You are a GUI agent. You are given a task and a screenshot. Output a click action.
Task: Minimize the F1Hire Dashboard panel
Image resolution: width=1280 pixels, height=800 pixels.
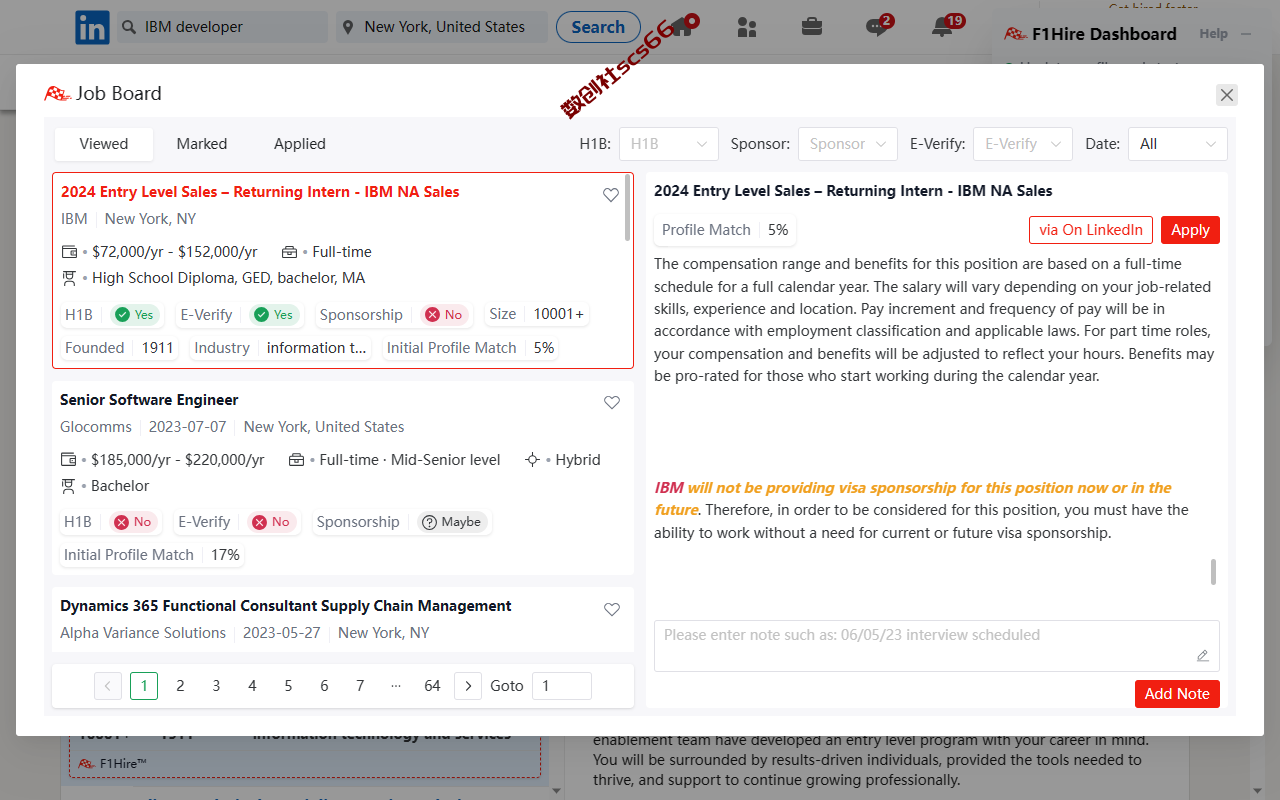(x=1246, y=34)
